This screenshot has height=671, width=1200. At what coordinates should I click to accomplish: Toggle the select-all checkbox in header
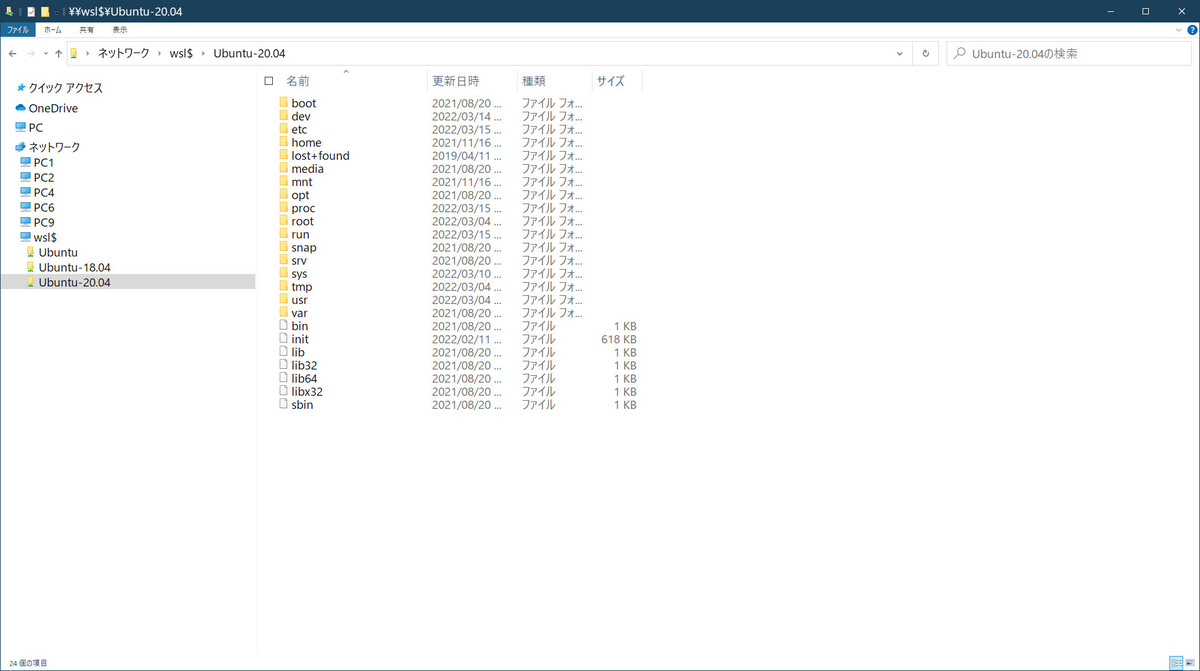coord(269,81)
